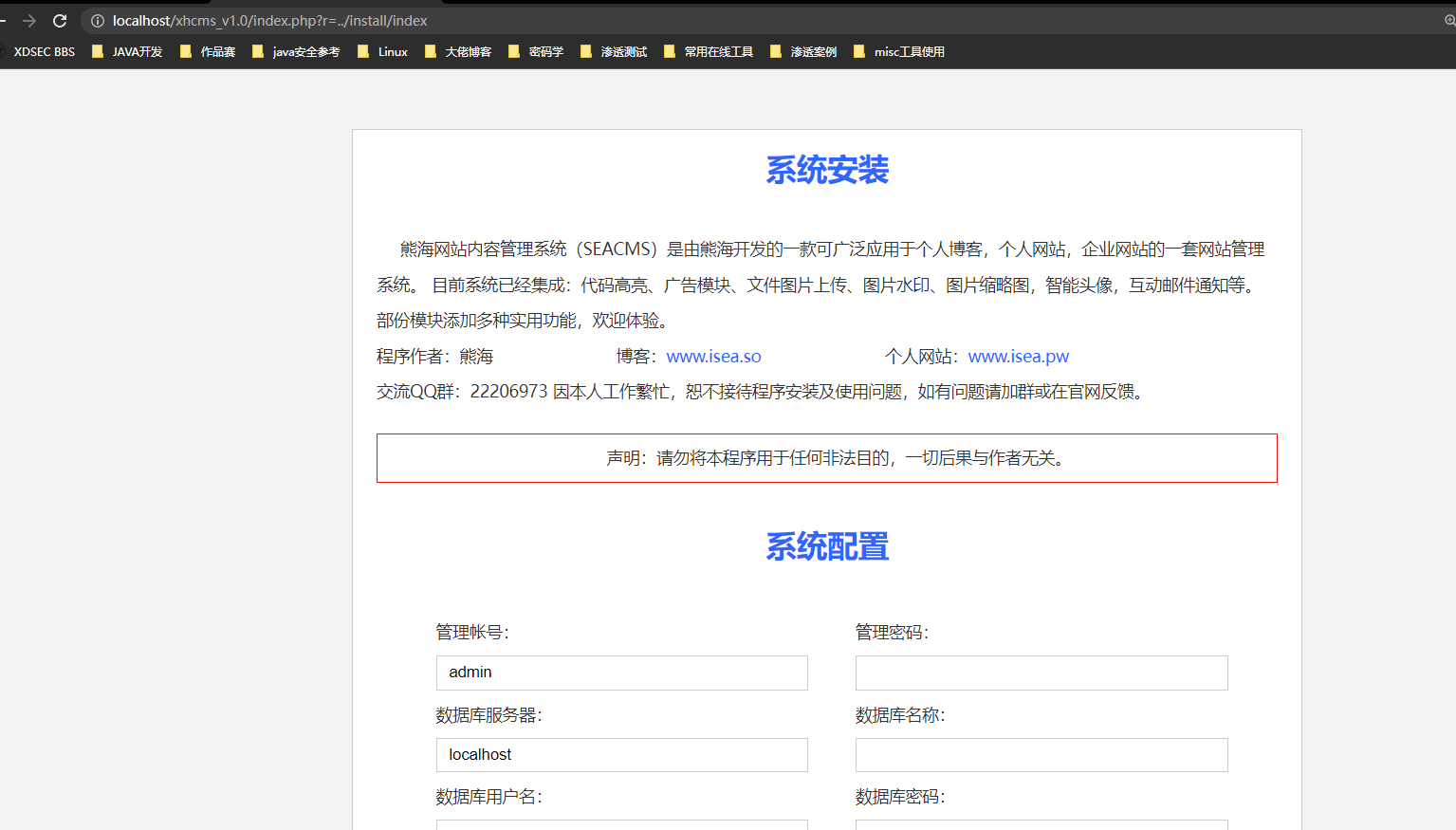The width and height of the screenshot is (1456, 830).
Task: Reload the page with the refresh icon
Action: (60, 20)
